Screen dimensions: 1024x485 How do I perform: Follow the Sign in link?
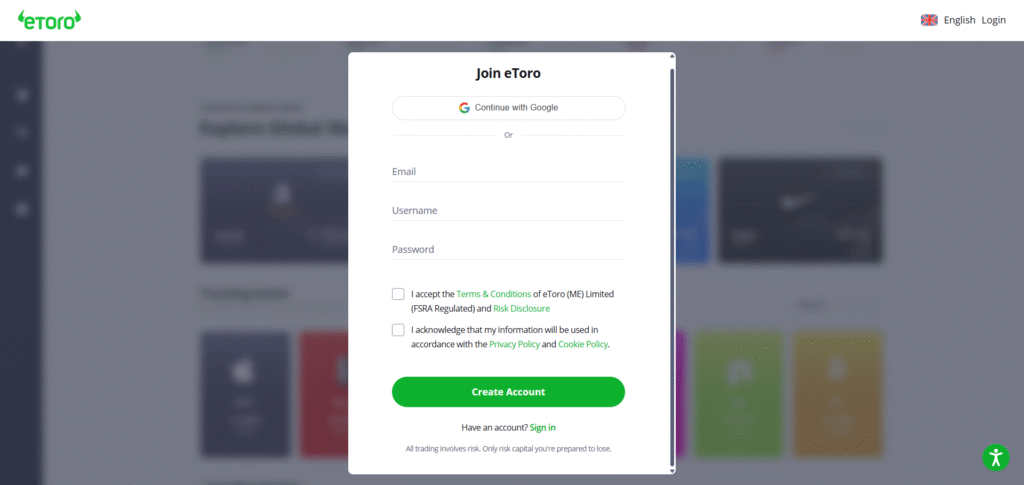(x=542, y=427)
